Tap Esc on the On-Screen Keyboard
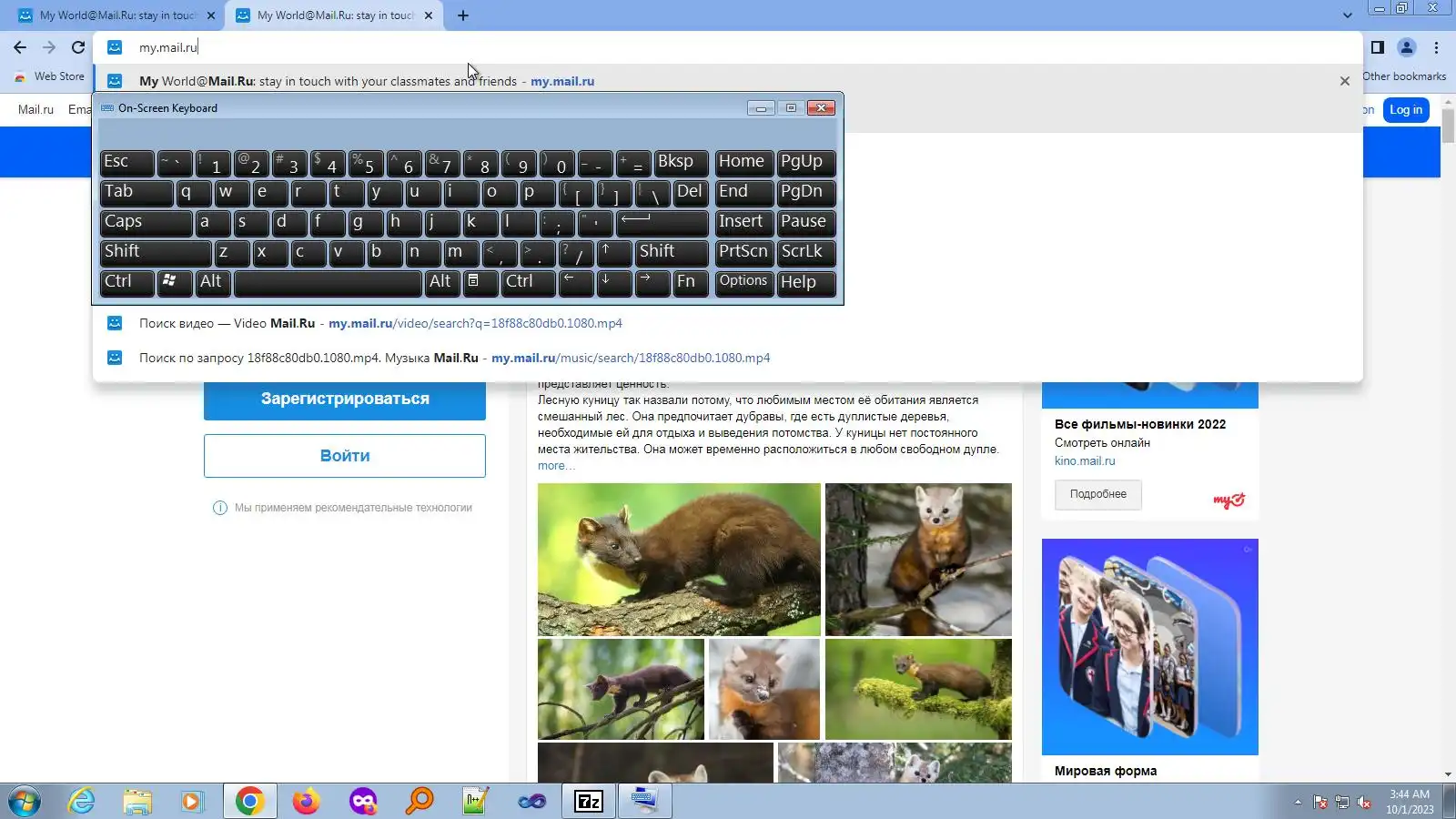This screenshot has width=1456, height=819. (x=126, y=163)
